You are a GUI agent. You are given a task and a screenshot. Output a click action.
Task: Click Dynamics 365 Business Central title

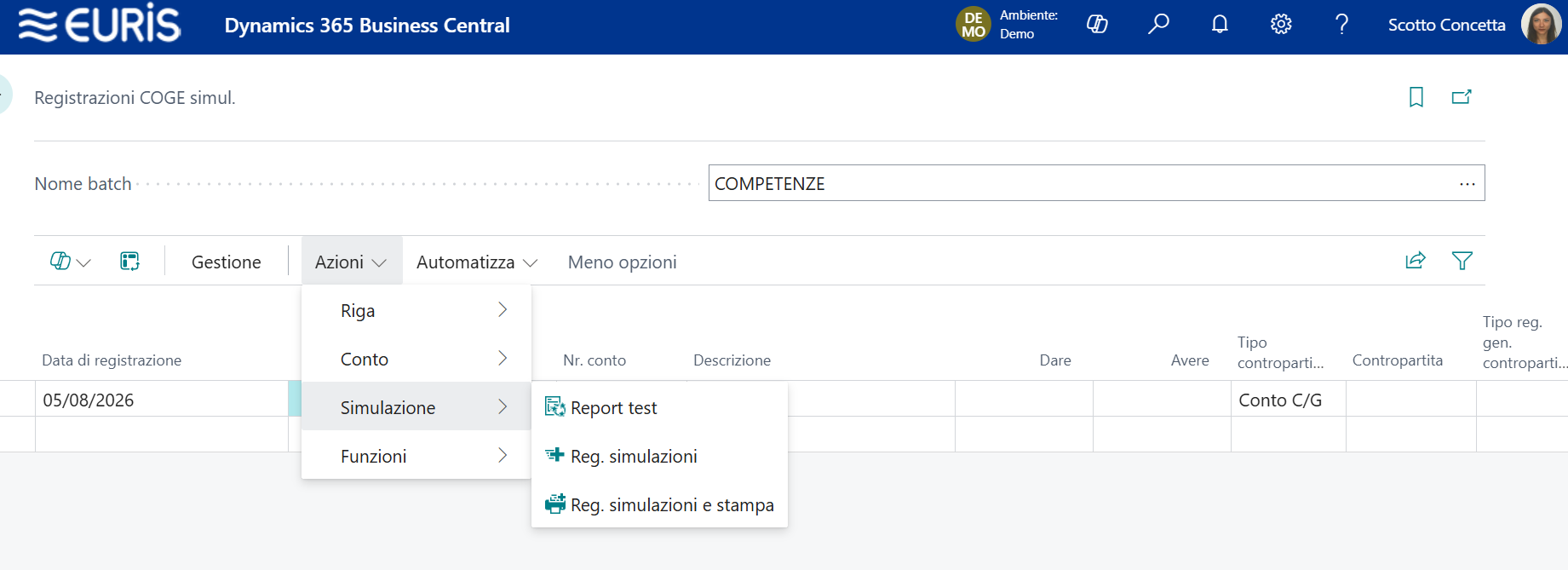(x=367, y=26)
